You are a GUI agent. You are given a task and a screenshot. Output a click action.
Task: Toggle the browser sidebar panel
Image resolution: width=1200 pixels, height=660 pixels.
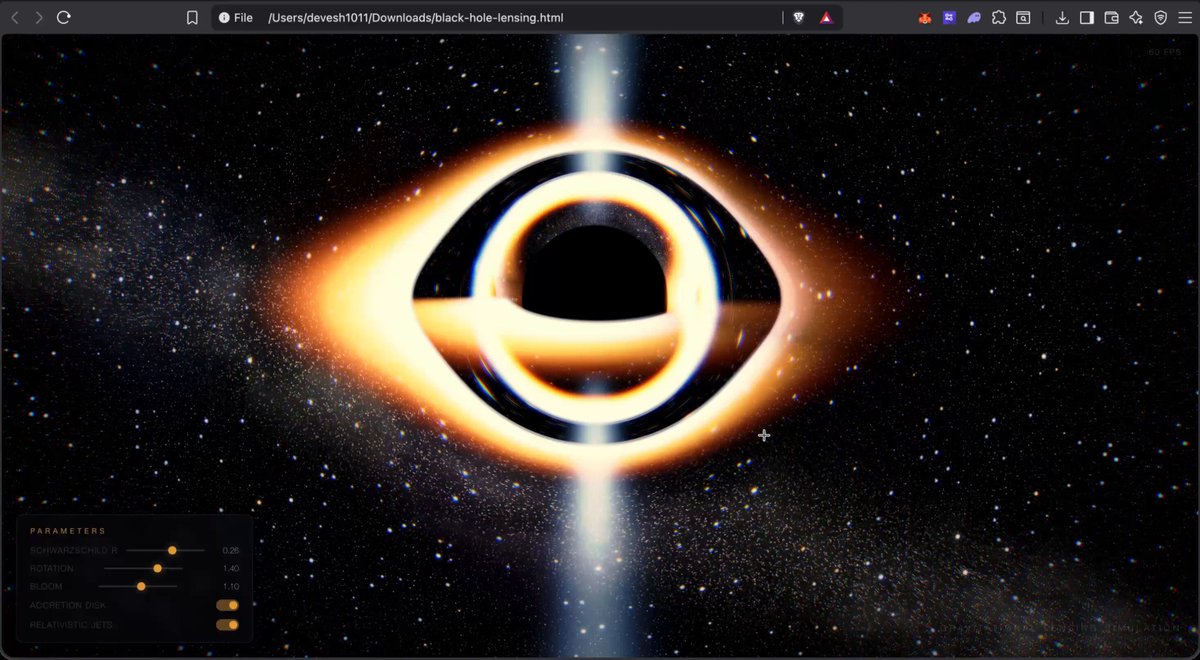point(1087,17)
